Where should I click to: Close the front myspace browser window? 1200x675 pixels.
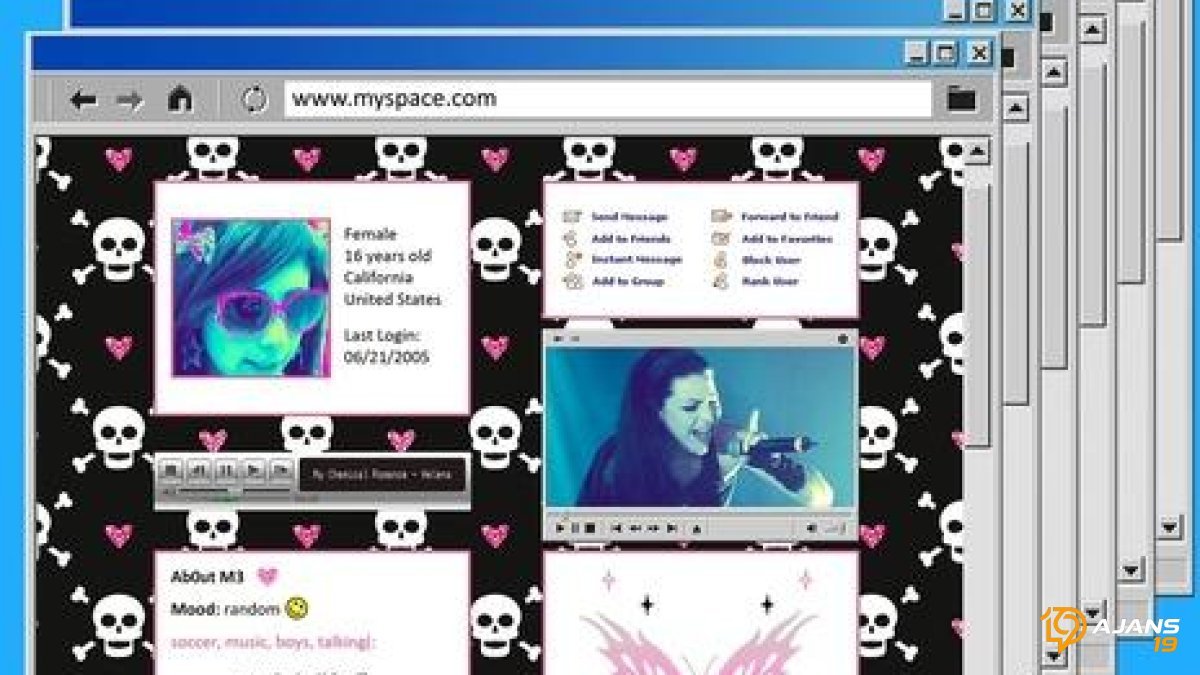979,52
